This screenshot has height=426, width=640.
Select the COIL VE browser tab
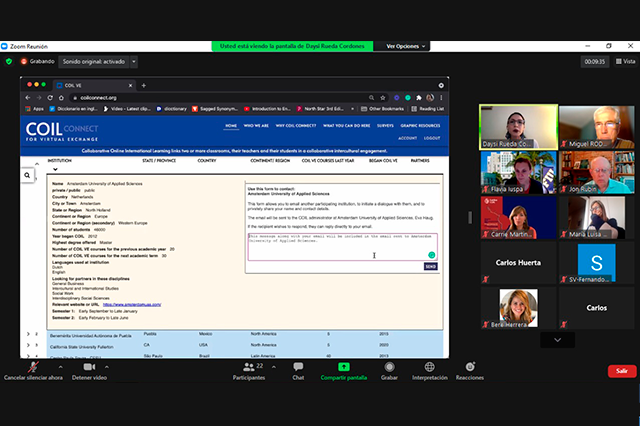click(94, 85)
